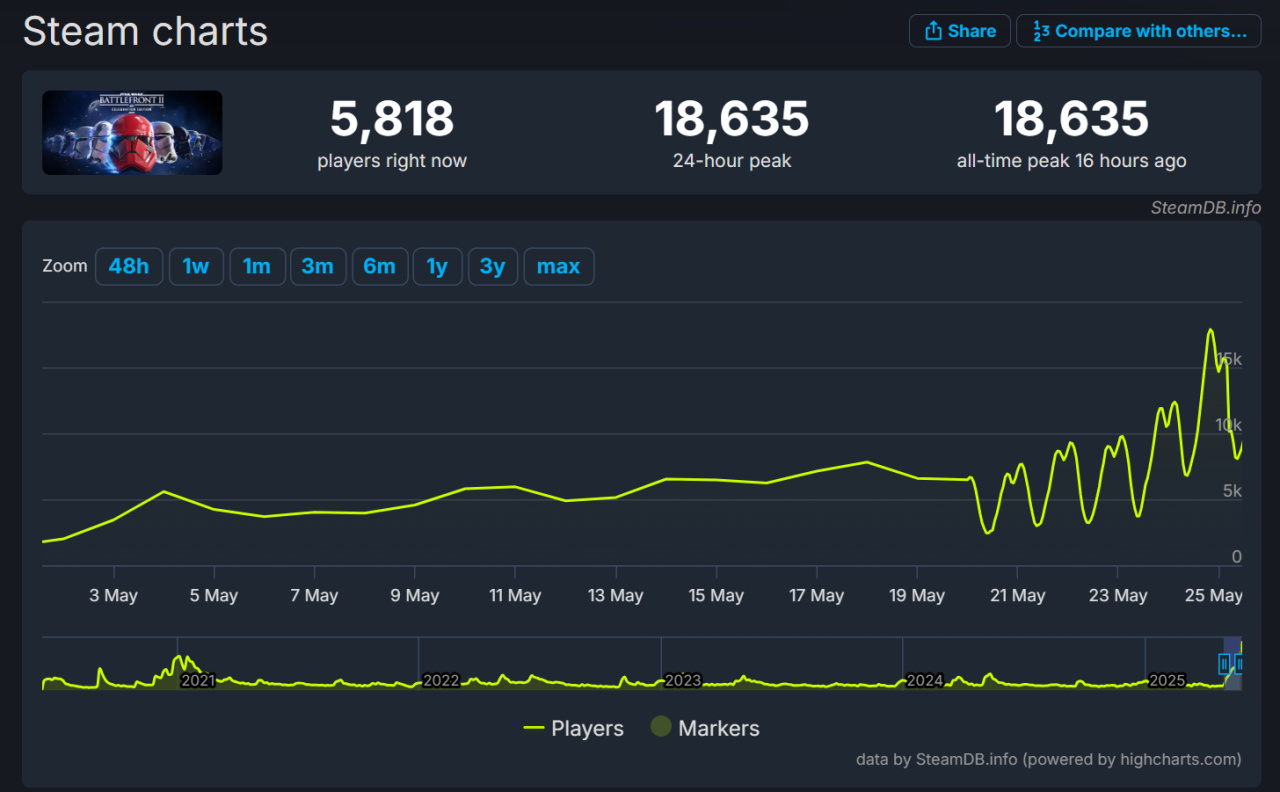Show full history with max zoom
1280x792 pixels.
[x=558, y=267]
